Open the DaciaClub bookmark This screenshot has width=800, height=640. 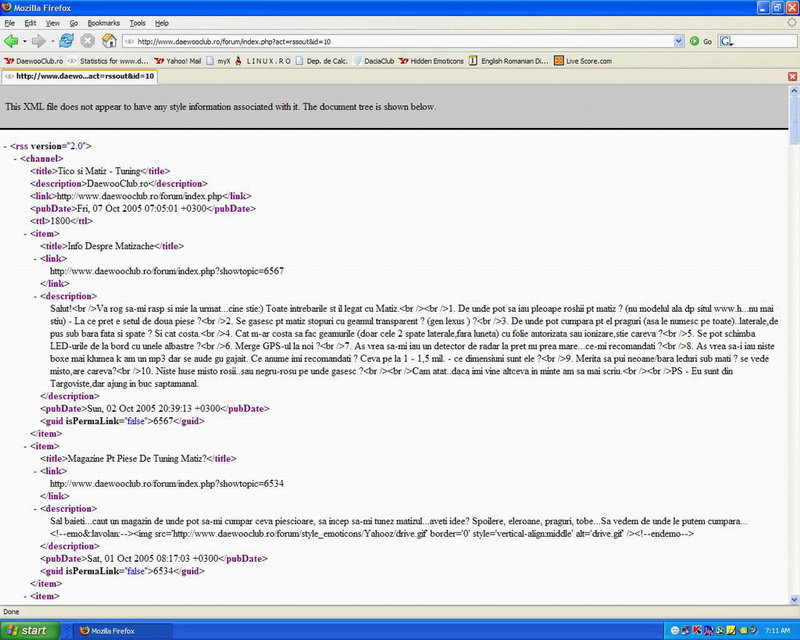tap(373, 61)
